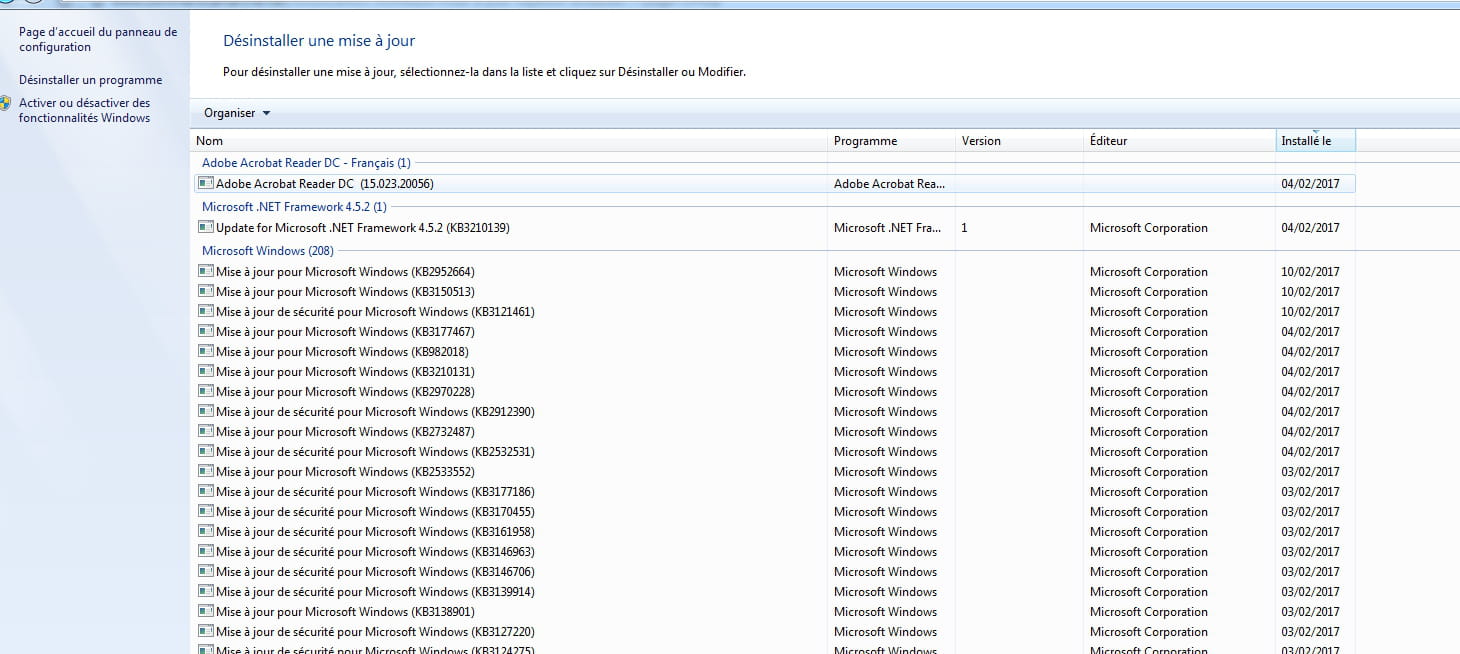Click the shield icon next to Activer ou désactiver
This screenshot has width=1460, height=654.
(6, 103)
